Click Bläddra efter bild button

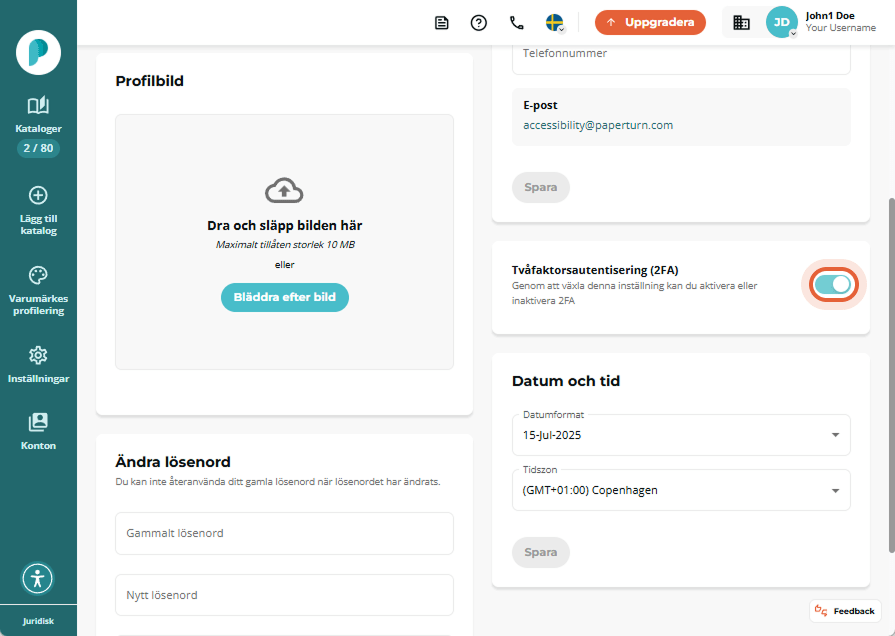(285, 297)
